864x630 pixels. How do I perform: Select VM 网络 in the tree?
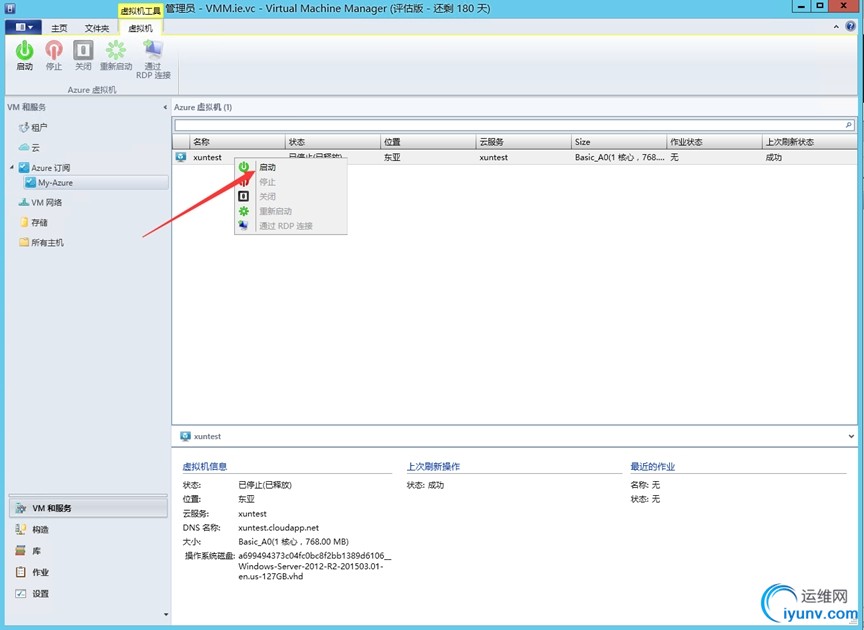40,202
